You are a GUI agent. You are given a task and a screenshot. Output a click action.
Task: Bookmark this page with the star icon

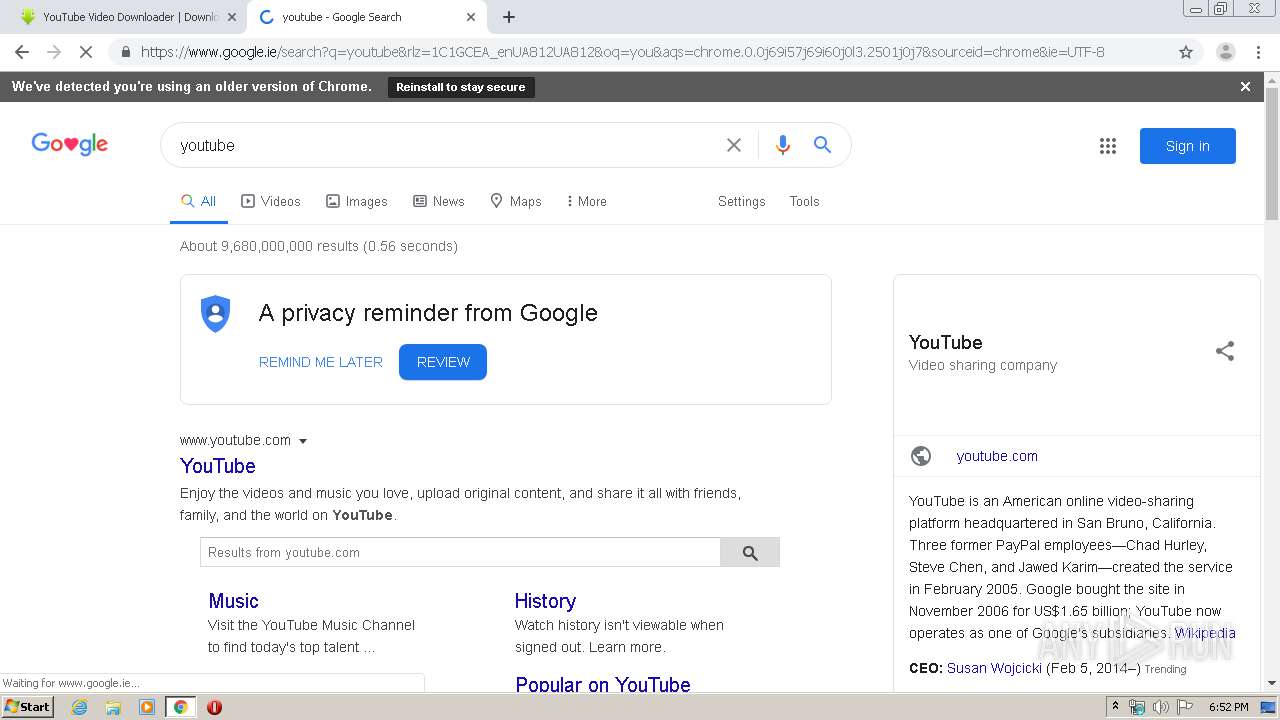tap(1186, 52)
